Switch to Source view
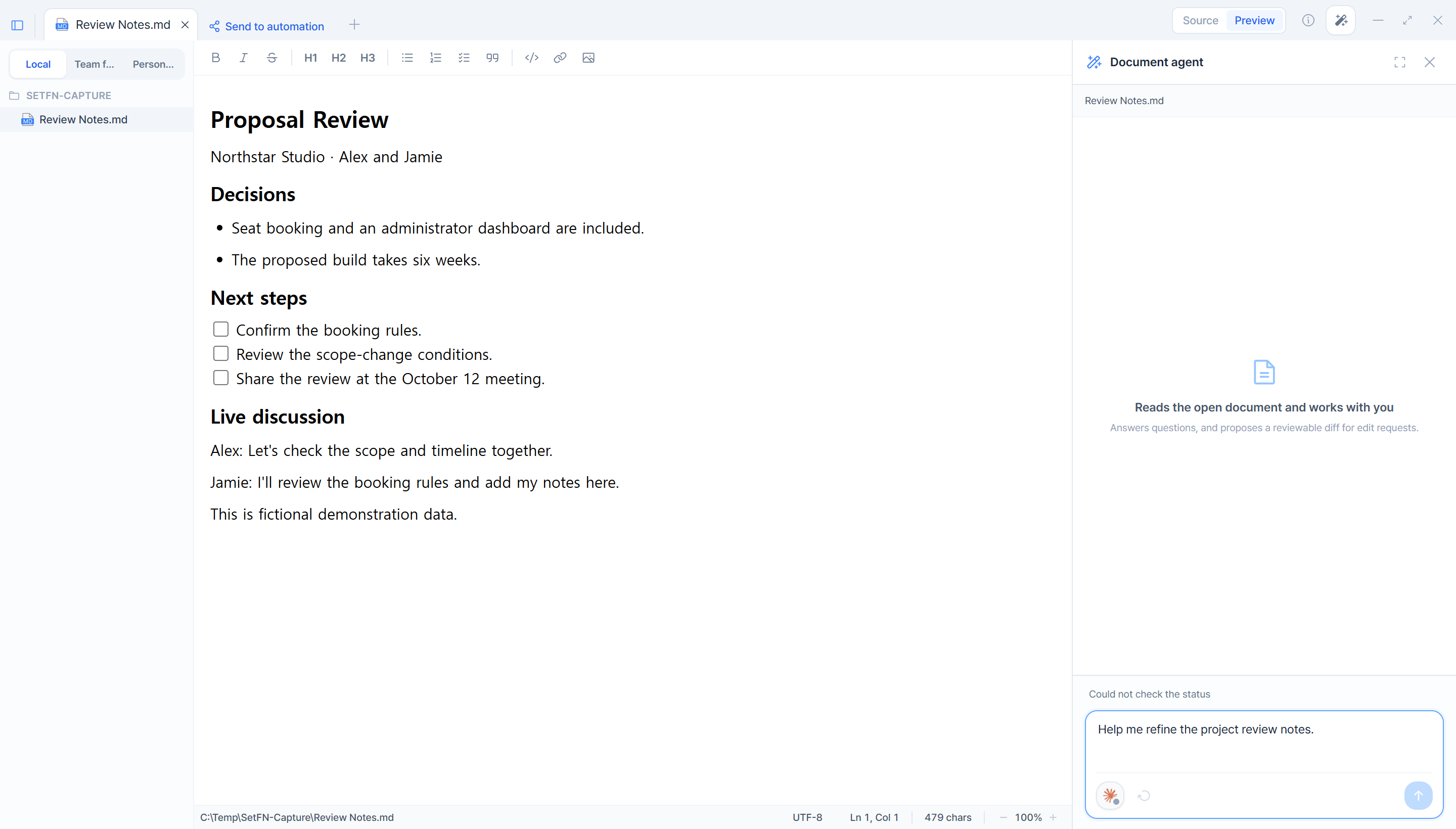1456x829 pixels. pyautogui.click(x=1200, y=21)
